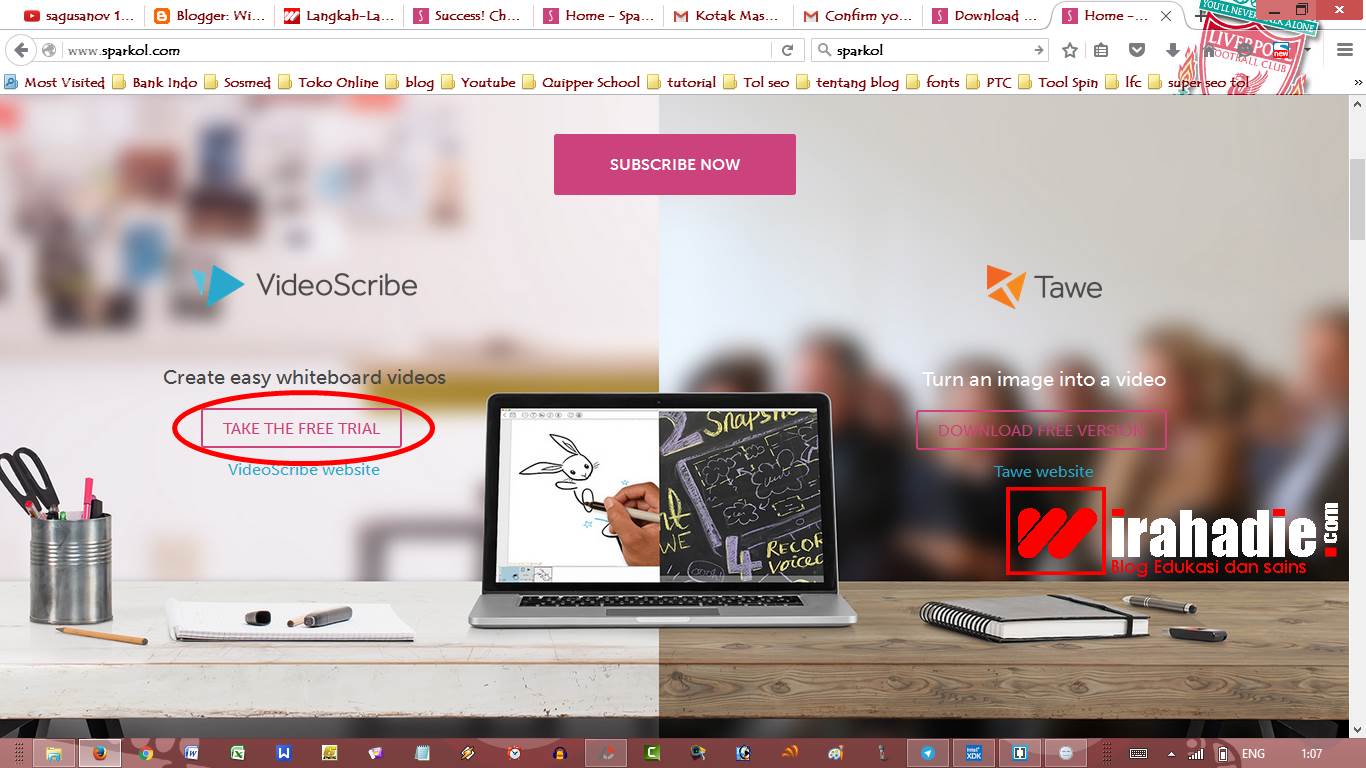Click the Tawe logo
1366x768 pixels.
[x=1044, y=287]
